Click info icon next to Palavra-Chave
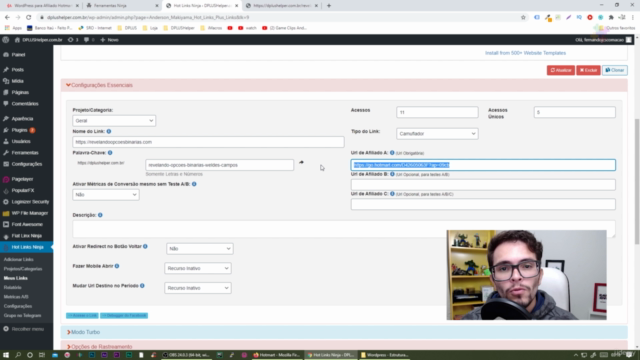Viewport: 640px width, 360px height. tap(110, 153)
